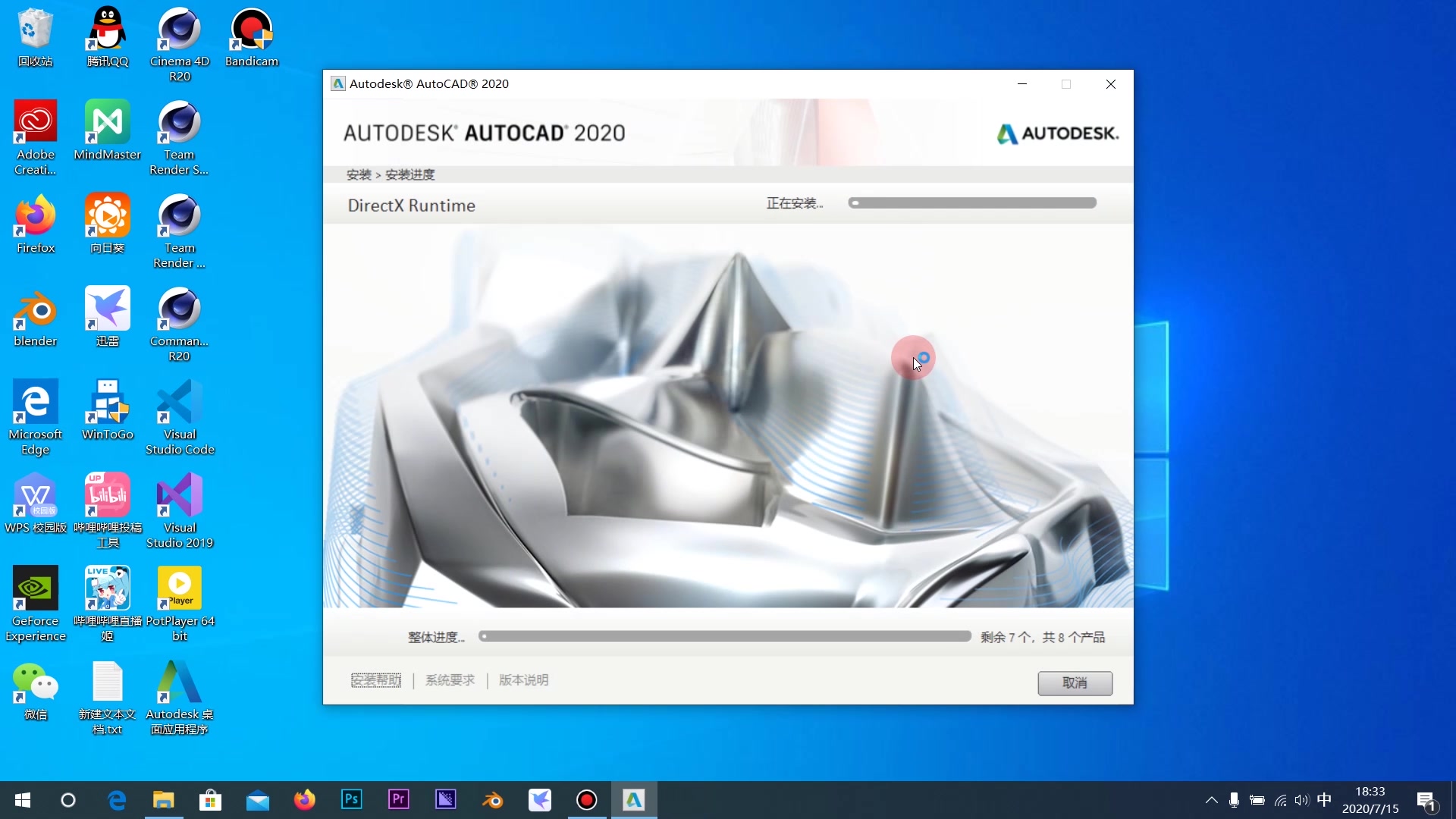Expand the hidden system tray icons chevron

tap(1211, 800)
